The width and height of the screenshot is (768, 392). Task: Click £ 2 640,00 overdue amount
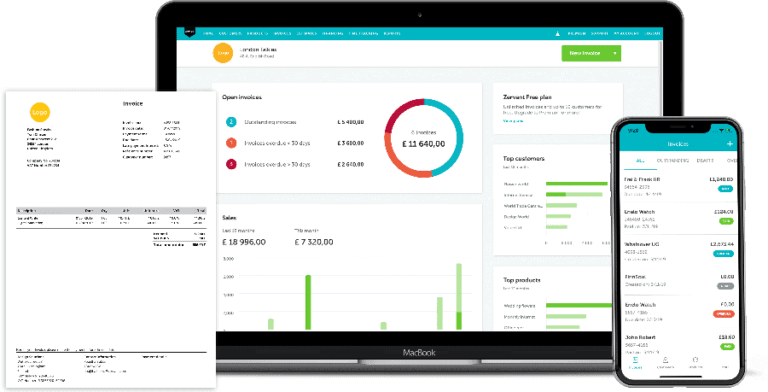(351, 164)
